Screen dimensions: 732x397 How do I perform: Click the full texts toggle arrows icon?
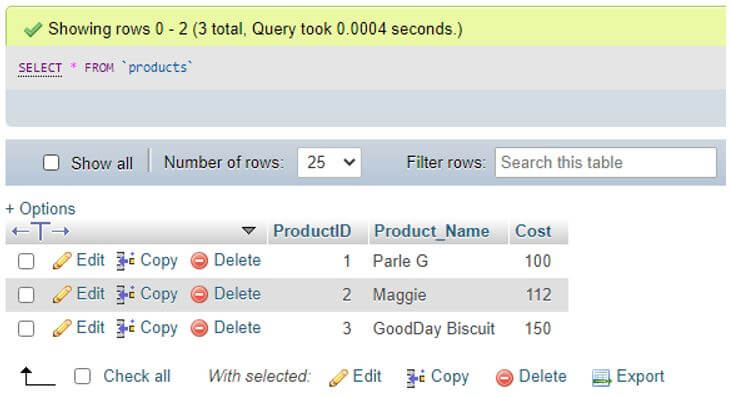pos(41,231)
